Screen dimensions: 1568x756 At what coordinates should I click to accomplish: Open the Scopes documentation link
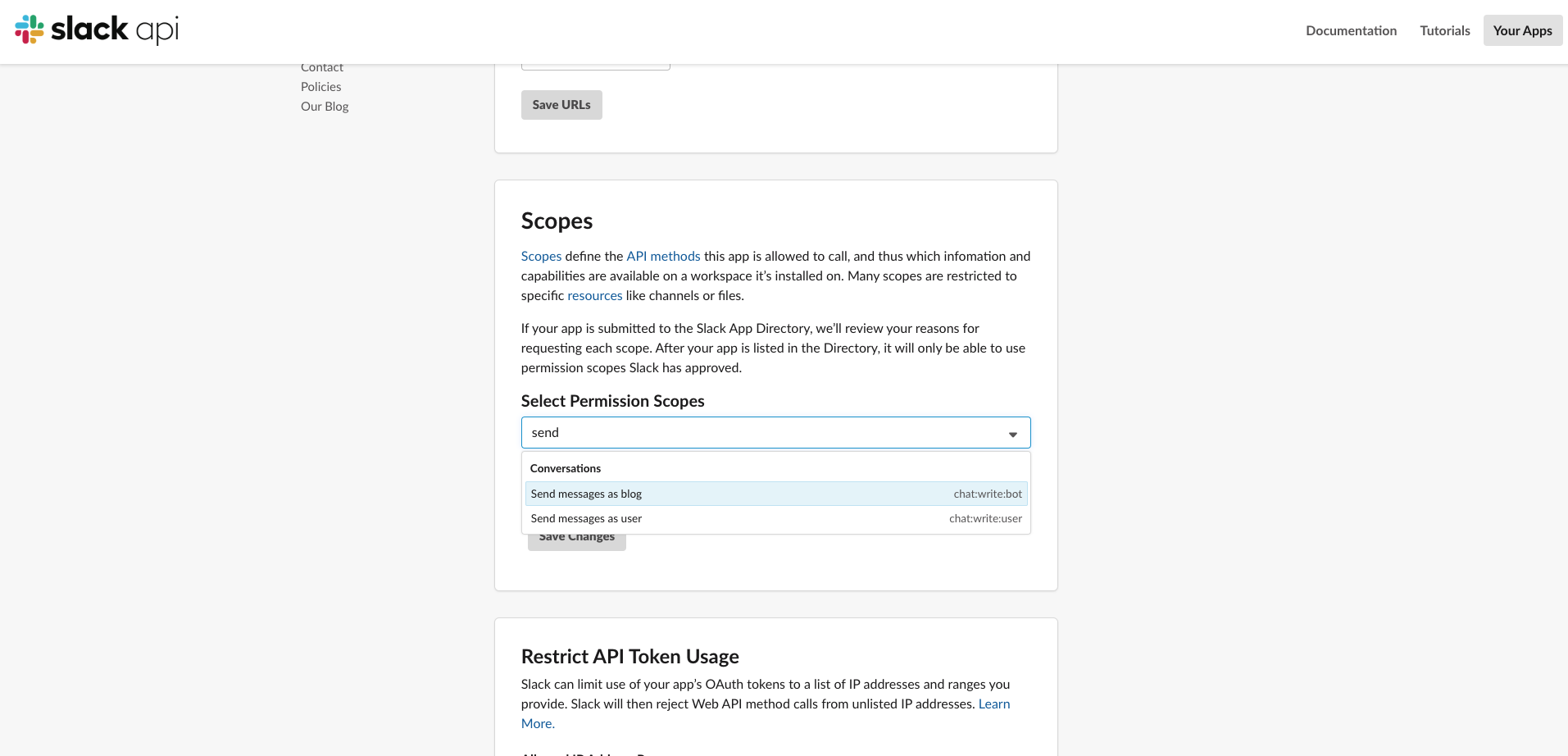pos(540,256)
